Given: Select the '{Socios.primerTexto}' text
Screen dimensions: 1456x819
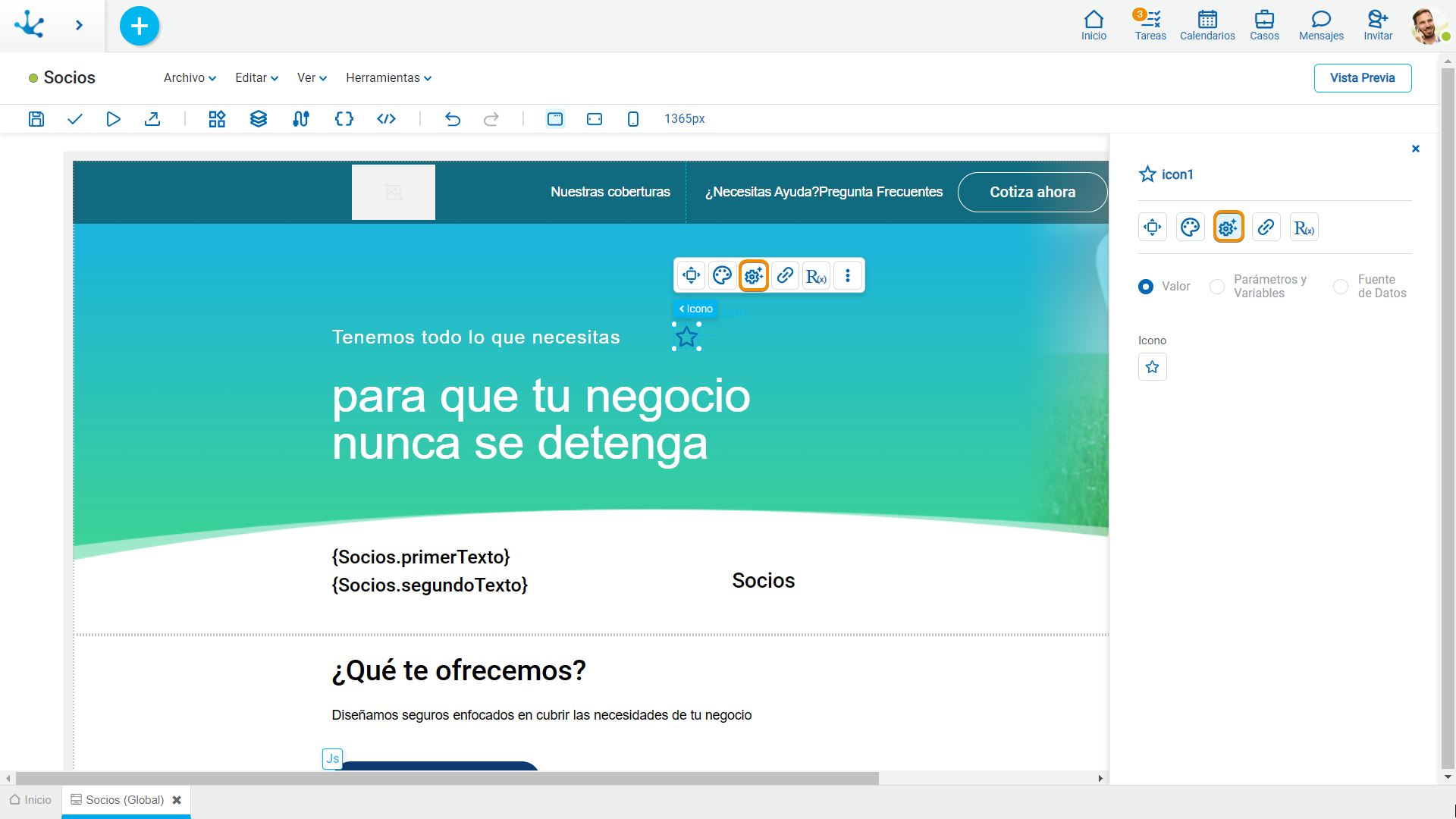Looking at the screenshot, I should pos(421,557).
